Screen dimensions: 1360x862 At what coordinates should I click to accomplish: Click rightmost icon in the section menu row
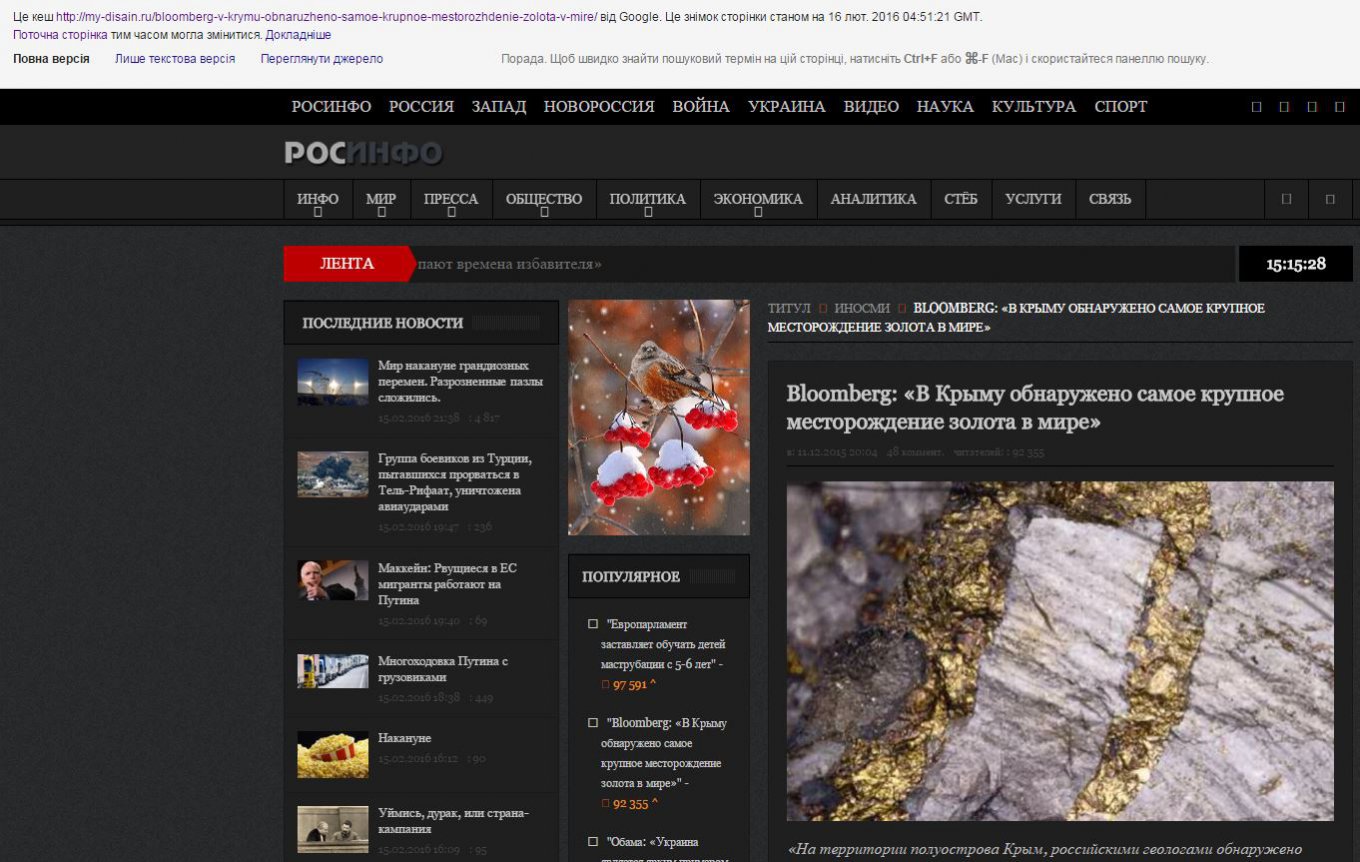[x=1330, y=199]
